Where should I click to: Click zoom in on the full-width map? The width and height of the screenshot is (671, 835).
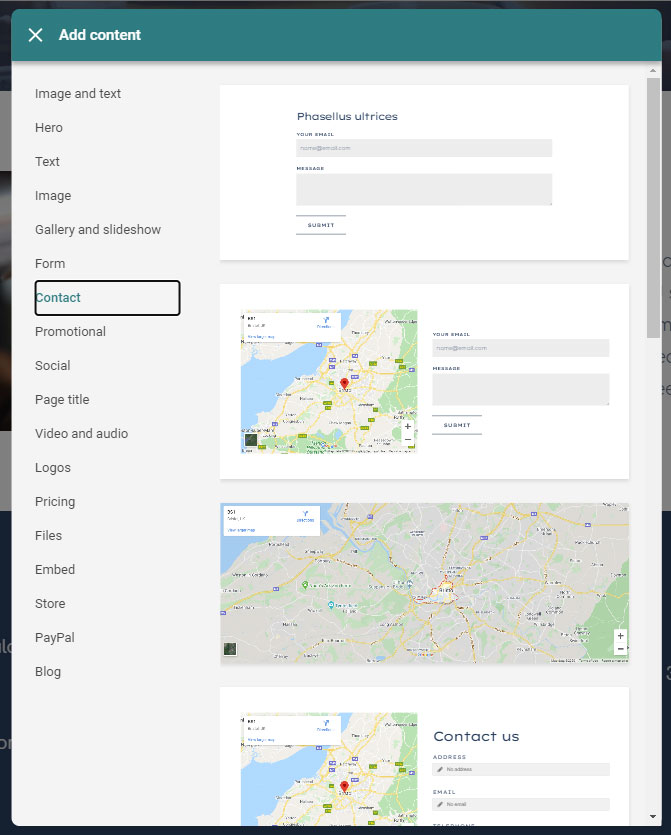(620, 636)
